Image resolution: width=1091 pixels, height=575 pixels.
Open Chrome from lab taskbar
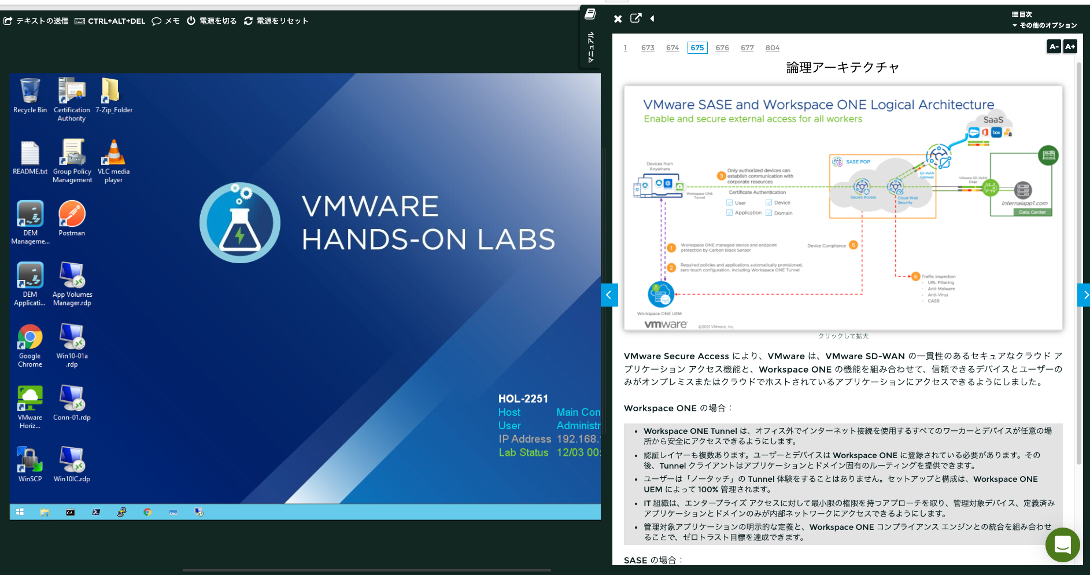tap(148, 512)
